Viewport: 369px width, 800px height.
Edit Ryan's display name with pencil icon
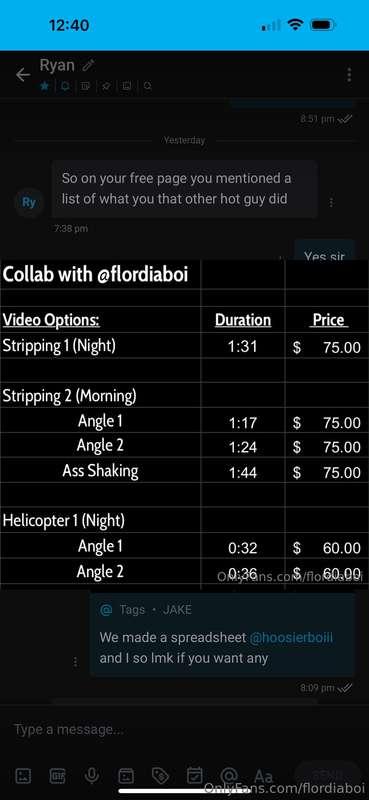(x=88, y=65)
